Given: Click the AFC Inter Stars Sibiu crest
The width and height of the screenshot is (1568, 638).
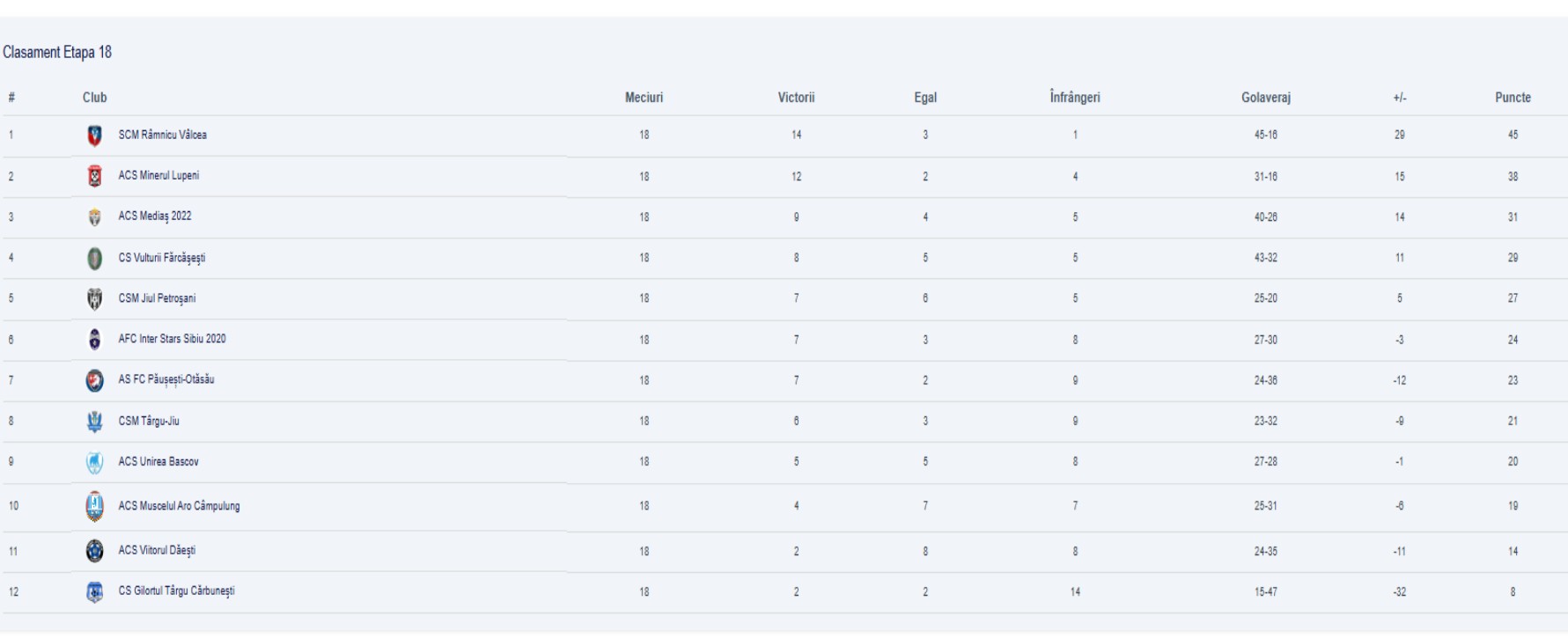Looking at the screenshot, I should 95,340.
